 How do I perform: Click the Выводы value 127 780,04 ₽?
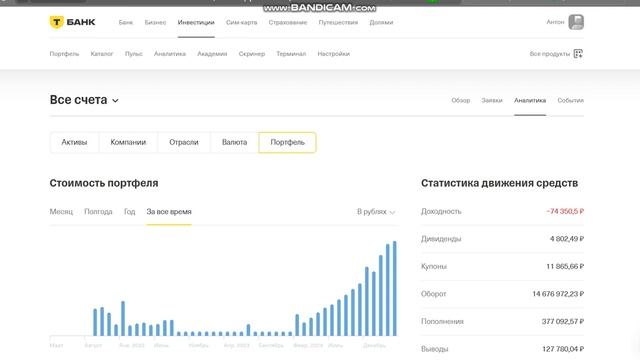(563, 349)
